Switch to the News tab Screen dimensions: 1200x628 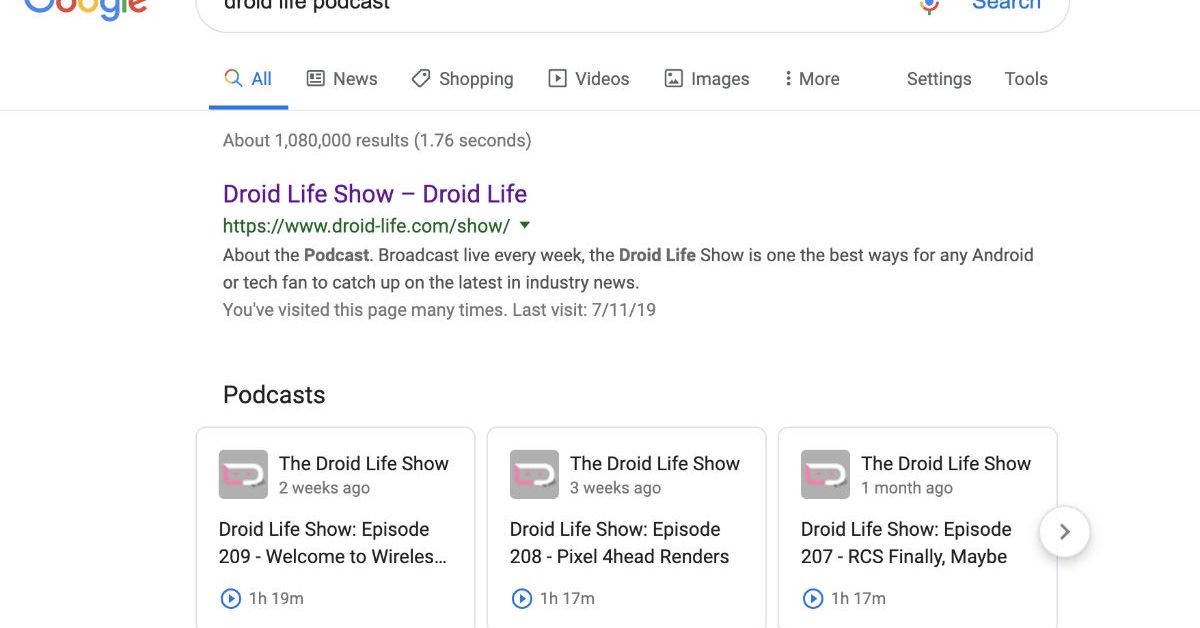(342, 79)
